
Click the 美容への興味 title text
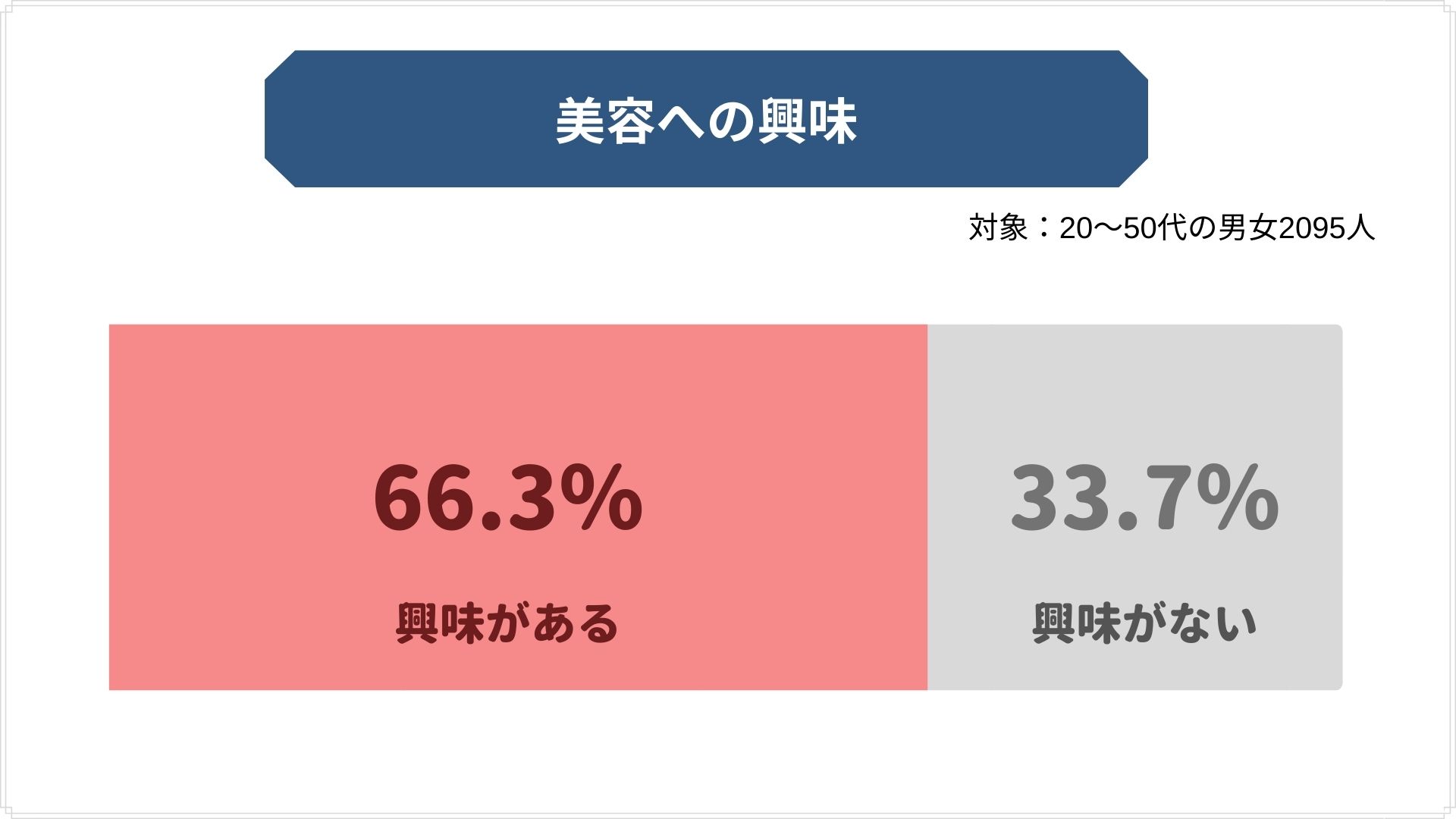click(x=706, y=121)
